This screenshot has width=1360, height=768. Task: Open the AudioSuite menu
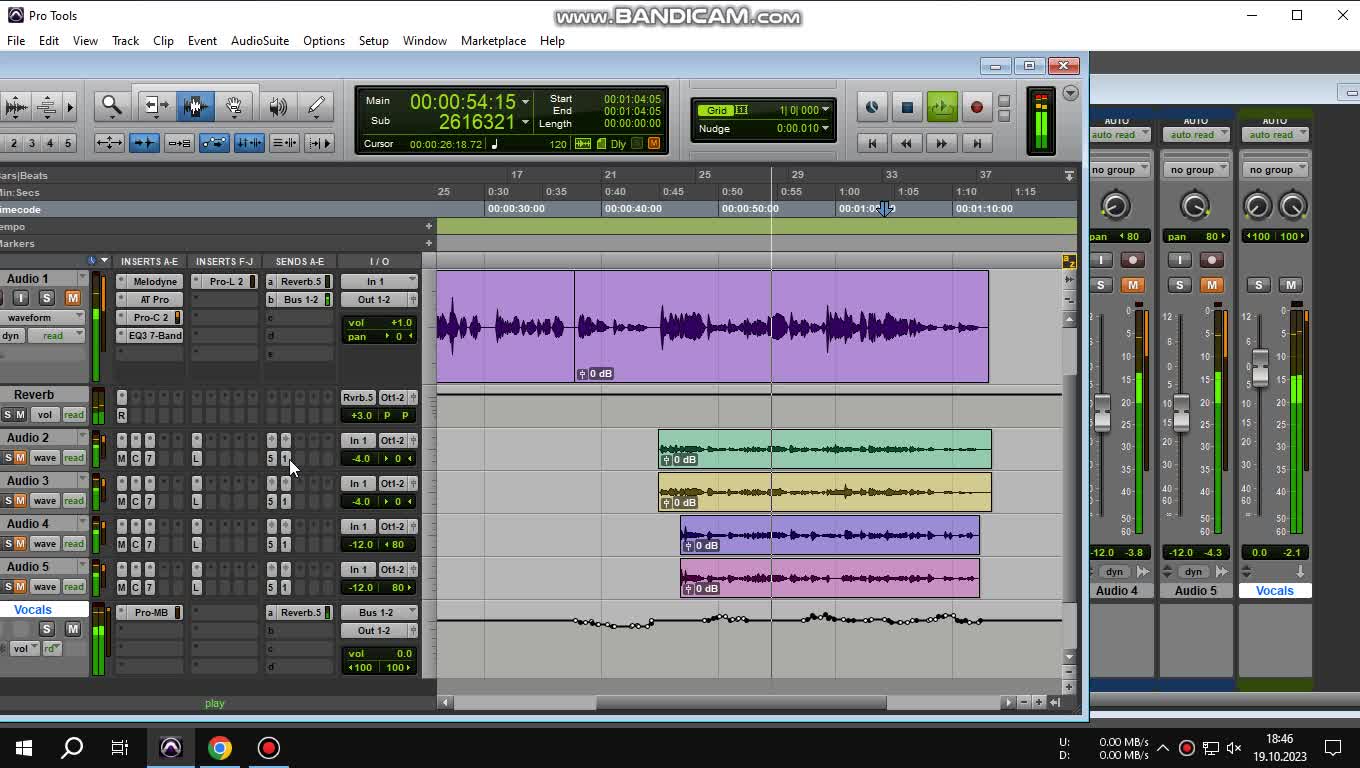pos(260,41)
